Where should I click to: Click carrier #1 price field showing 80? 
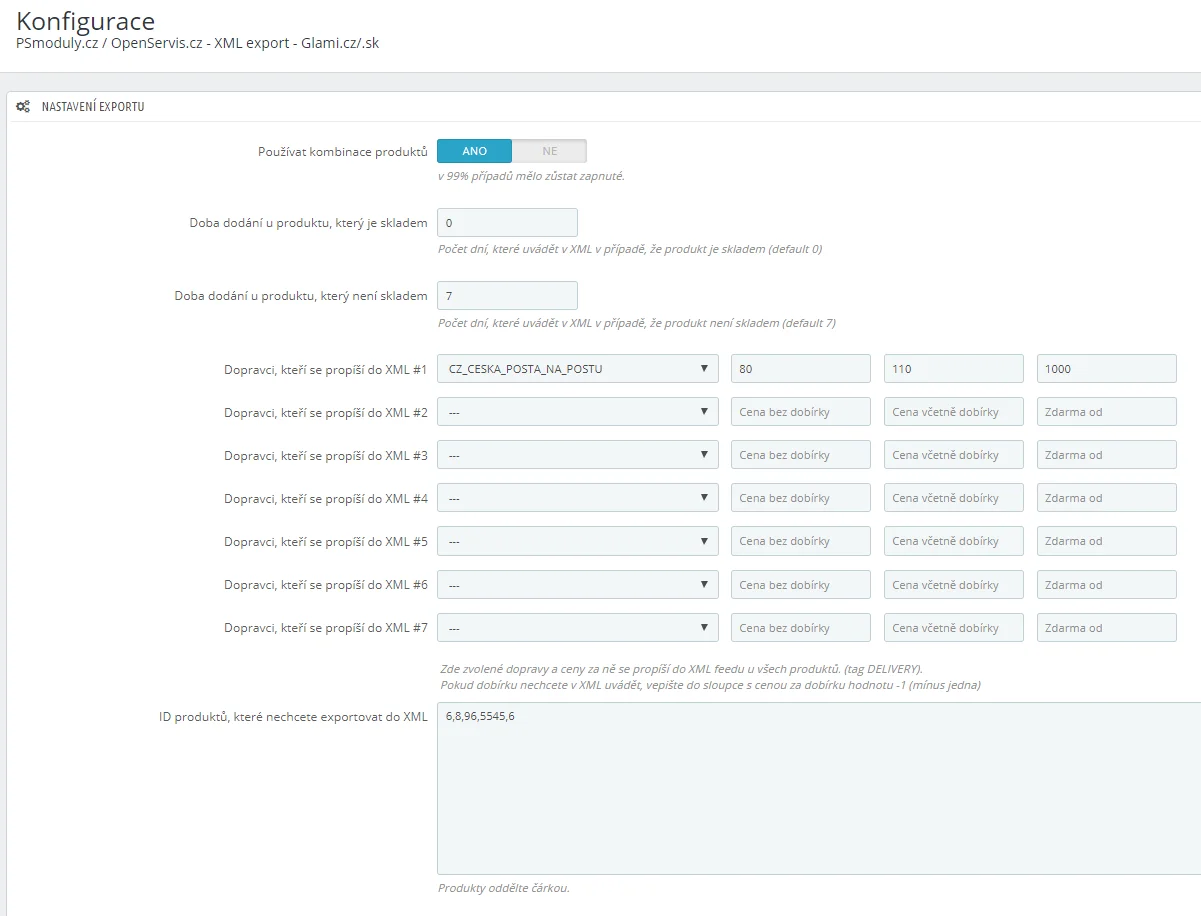(x=800, y=369)
